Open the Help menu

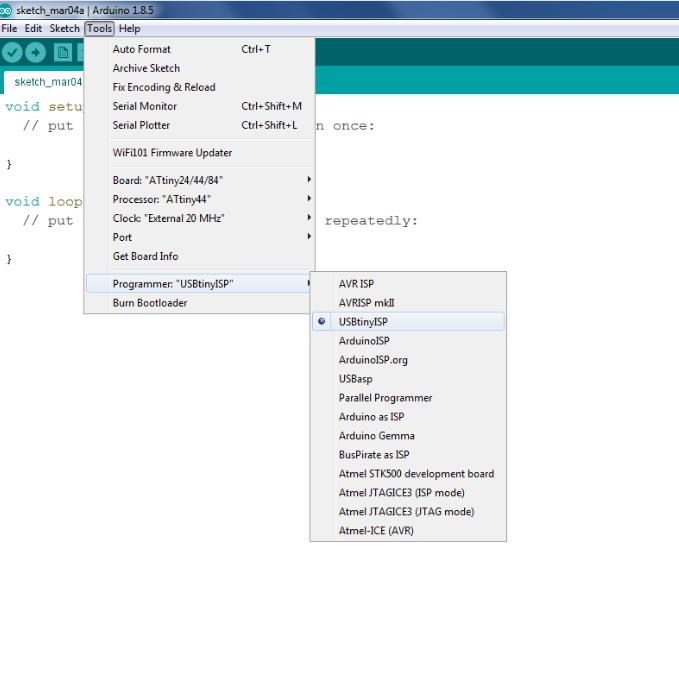coord(129,29)
